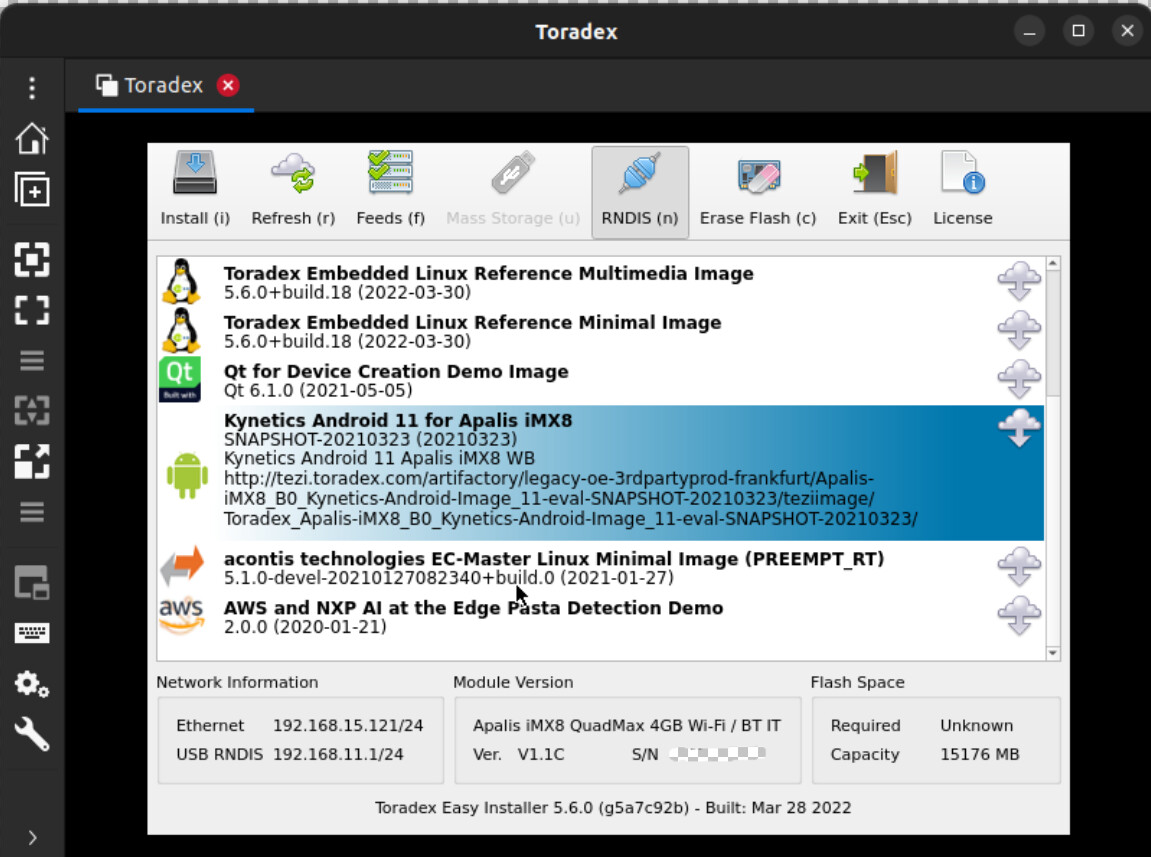Image resolution: width=1151 pixels, height=857 pixels.
Task: Open the Feeds (f) list
Action: [391, 189]
